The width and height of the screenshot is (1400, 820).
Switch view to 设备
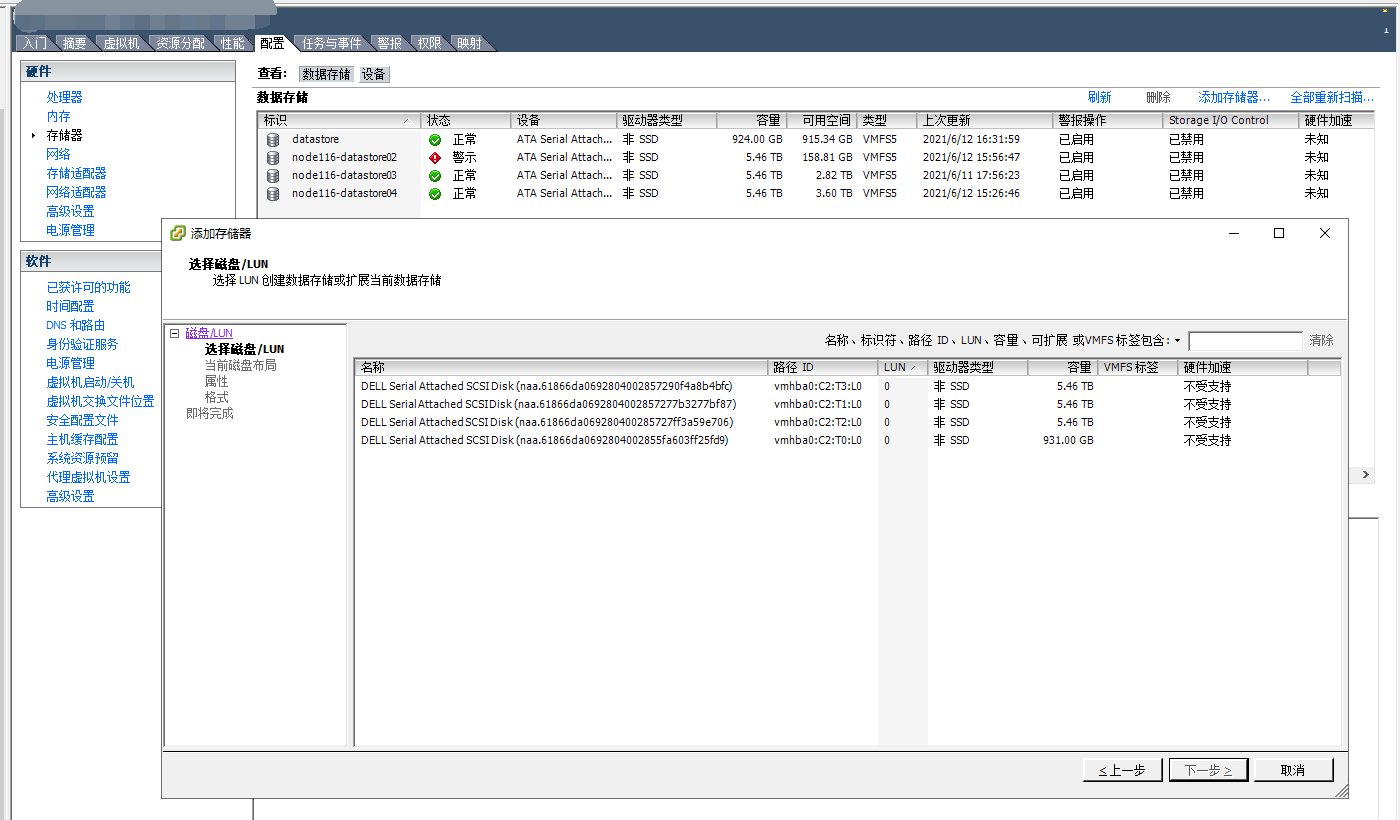tap(374, 75)
